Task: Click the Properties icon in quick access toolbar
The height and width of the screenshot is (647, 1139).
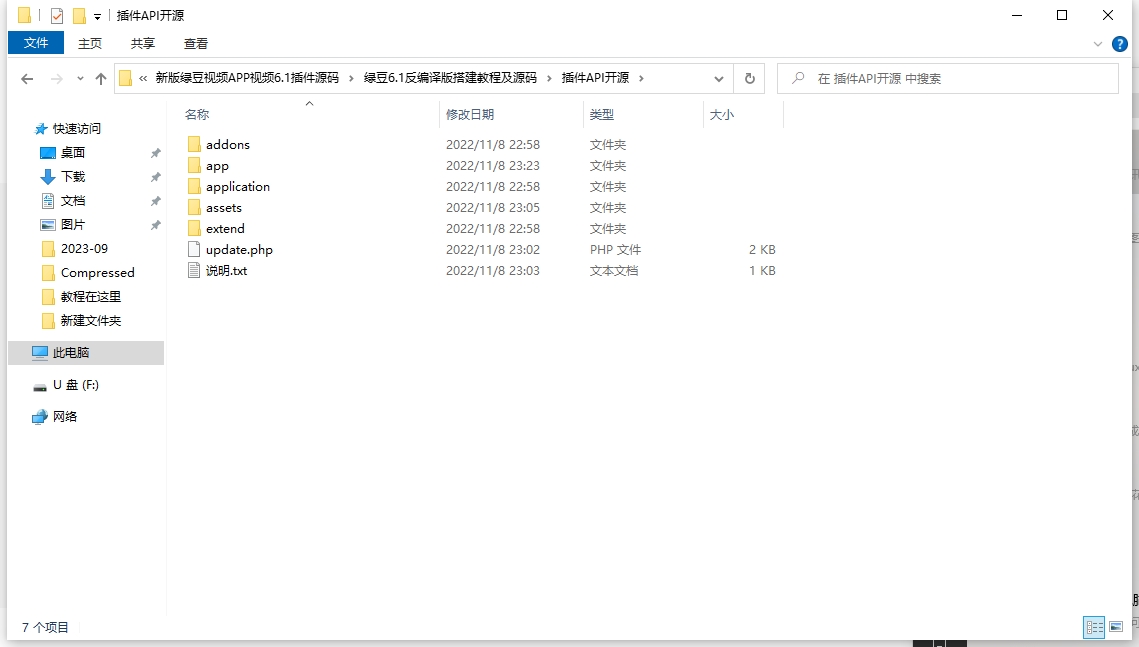Action: point(57,16)
